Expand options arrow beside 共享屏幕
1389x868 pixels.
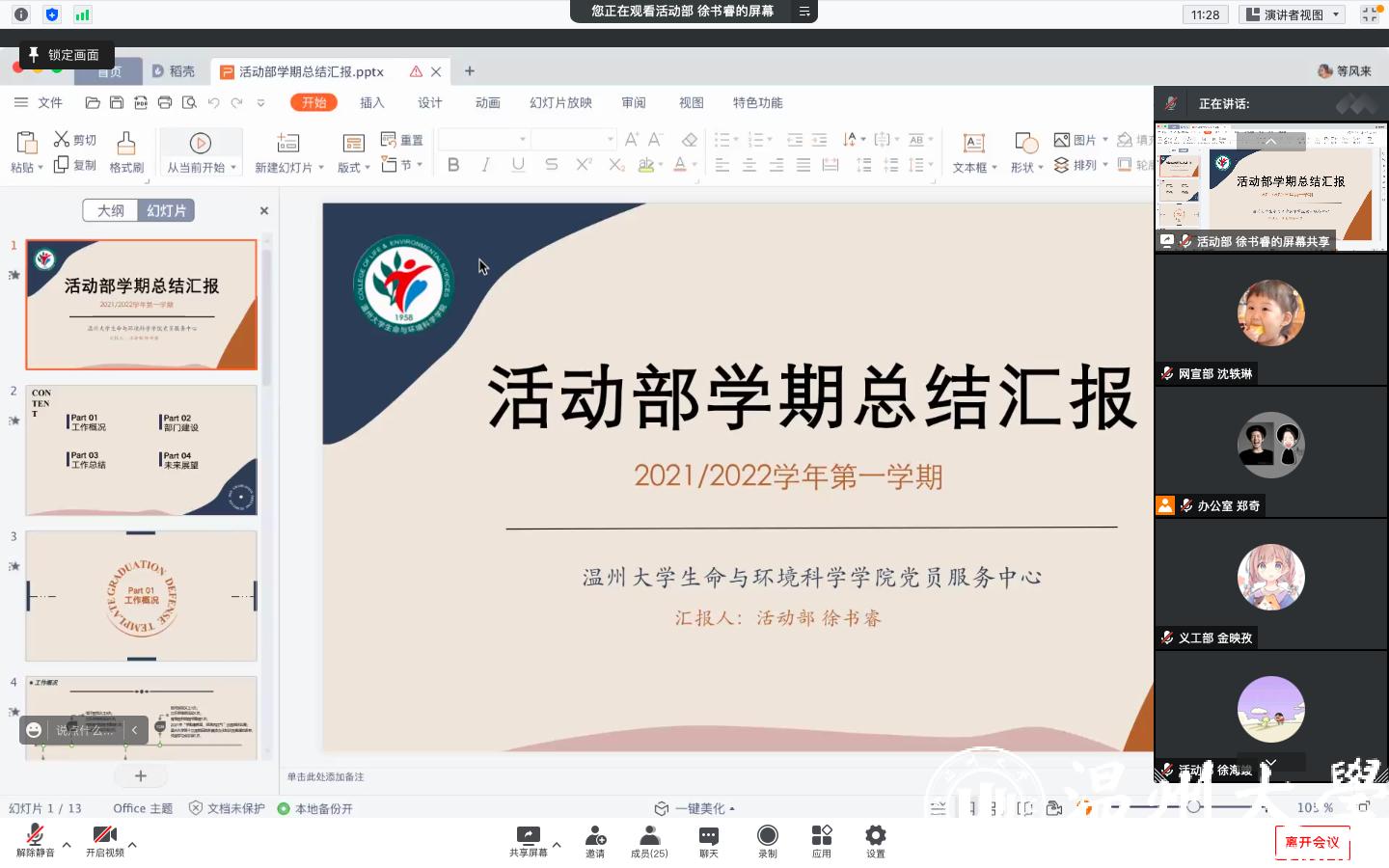557,845
